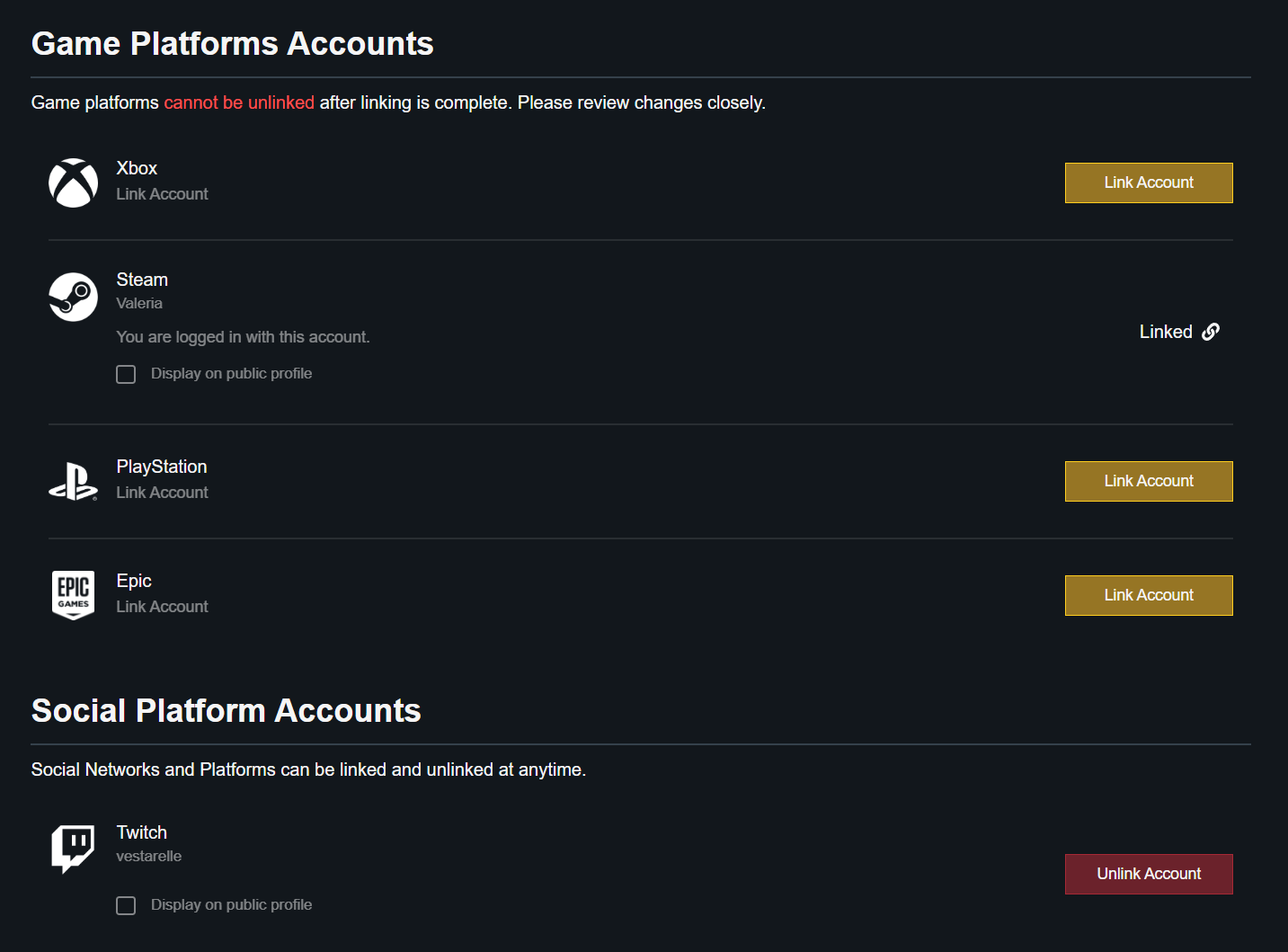Click the gray Link Account text under Xbox
The image size is (1288, 952).
coord(162,194)
